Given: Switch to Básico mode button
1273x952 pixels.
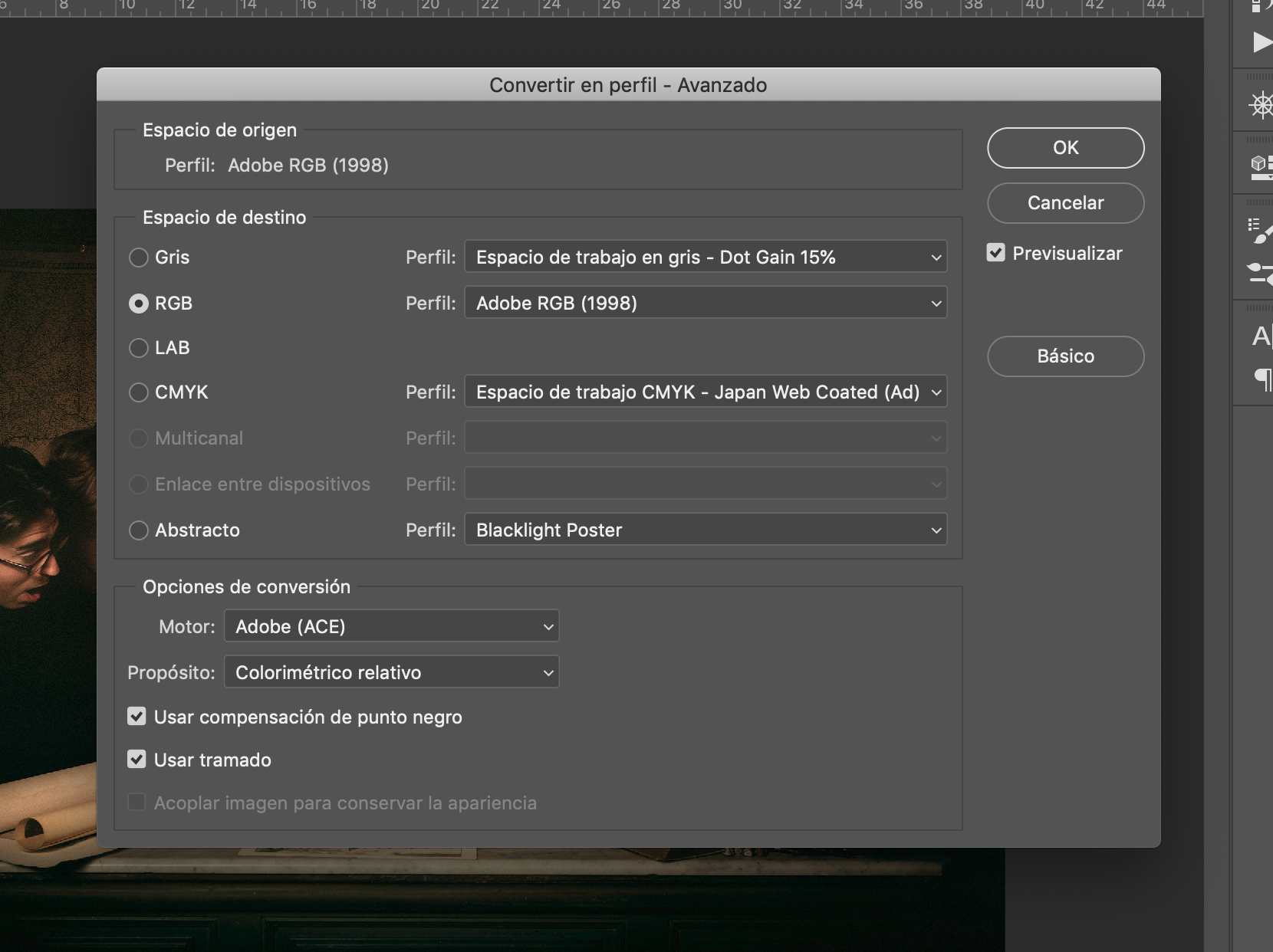Looking at the screenshot, I should (1066, 356).
